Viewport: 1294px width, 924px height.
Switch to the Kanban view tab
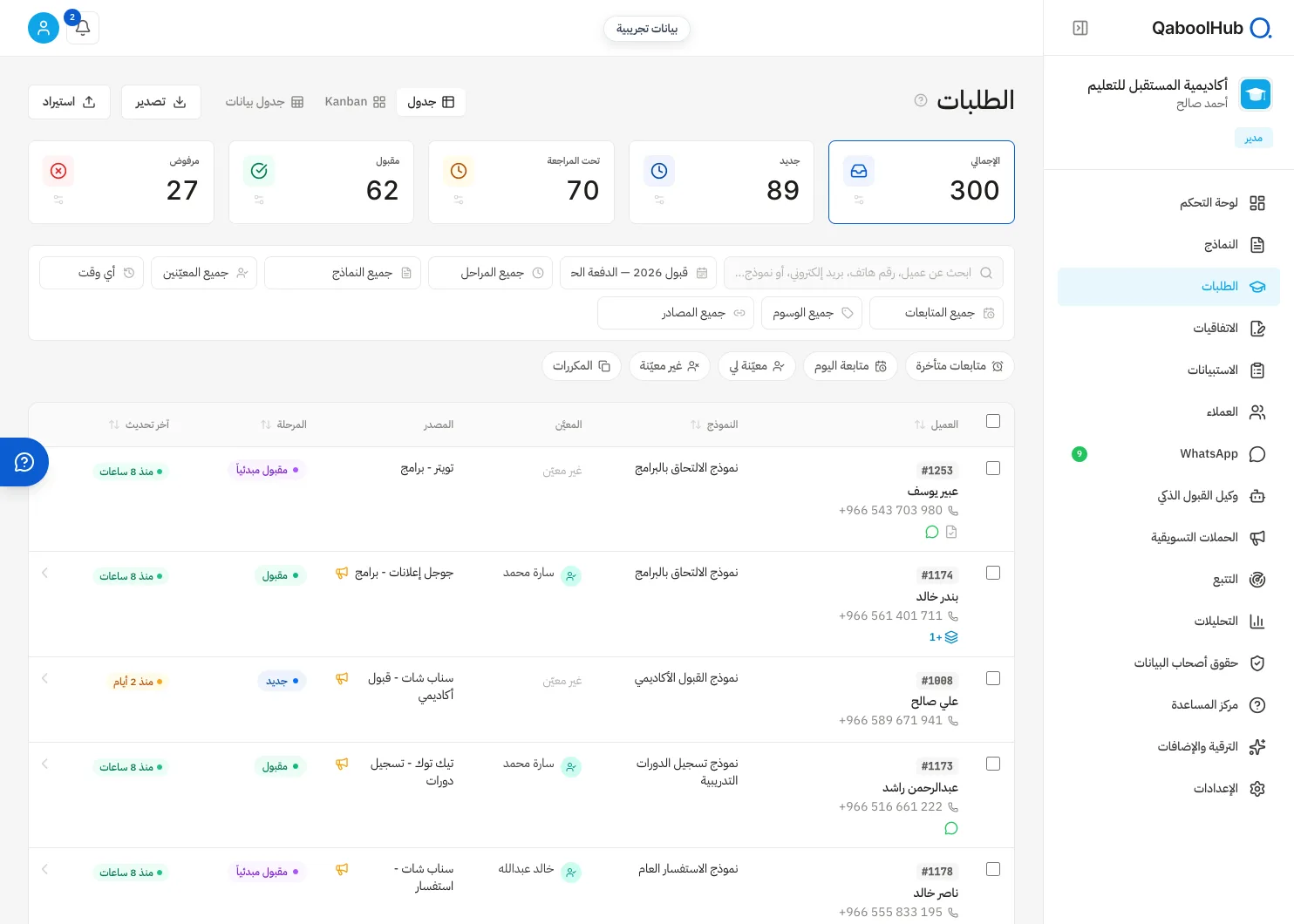click(x=355, y=102)
